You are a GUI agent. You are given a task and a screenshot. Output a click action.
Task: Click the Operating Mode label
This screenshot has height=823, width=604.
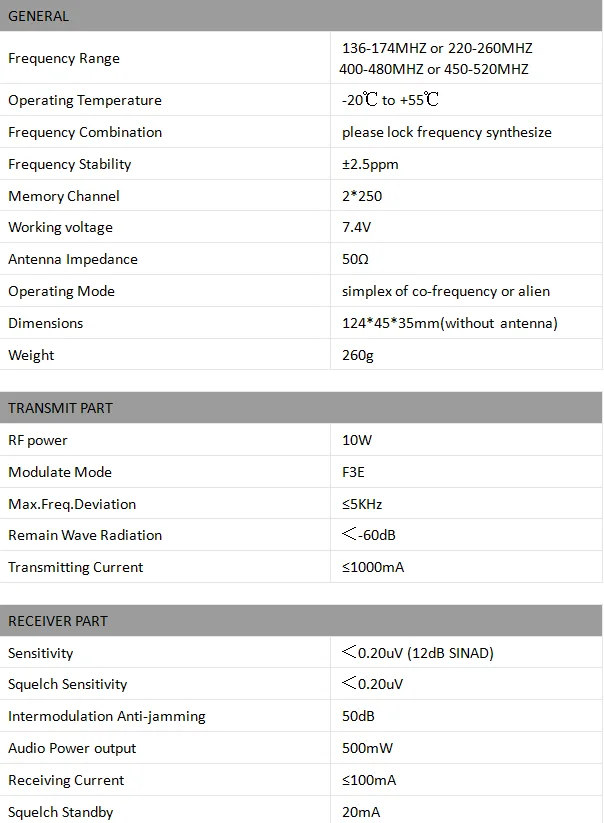pyautogui.click(x=61, y=291)
